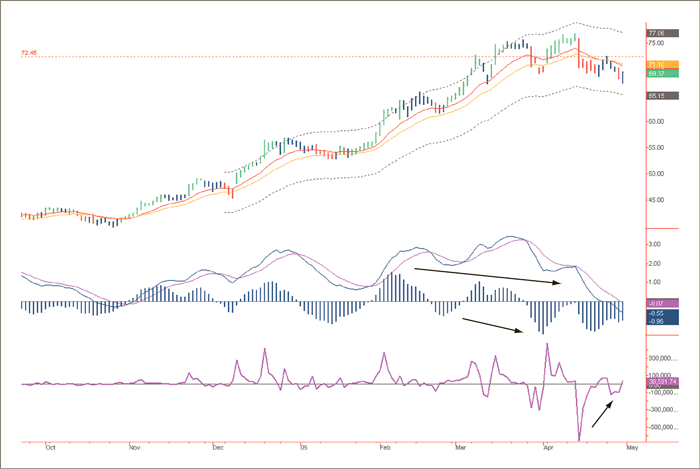Click the purple -0.07 MACD value label
700x469 pixels.
click(661, 303)
